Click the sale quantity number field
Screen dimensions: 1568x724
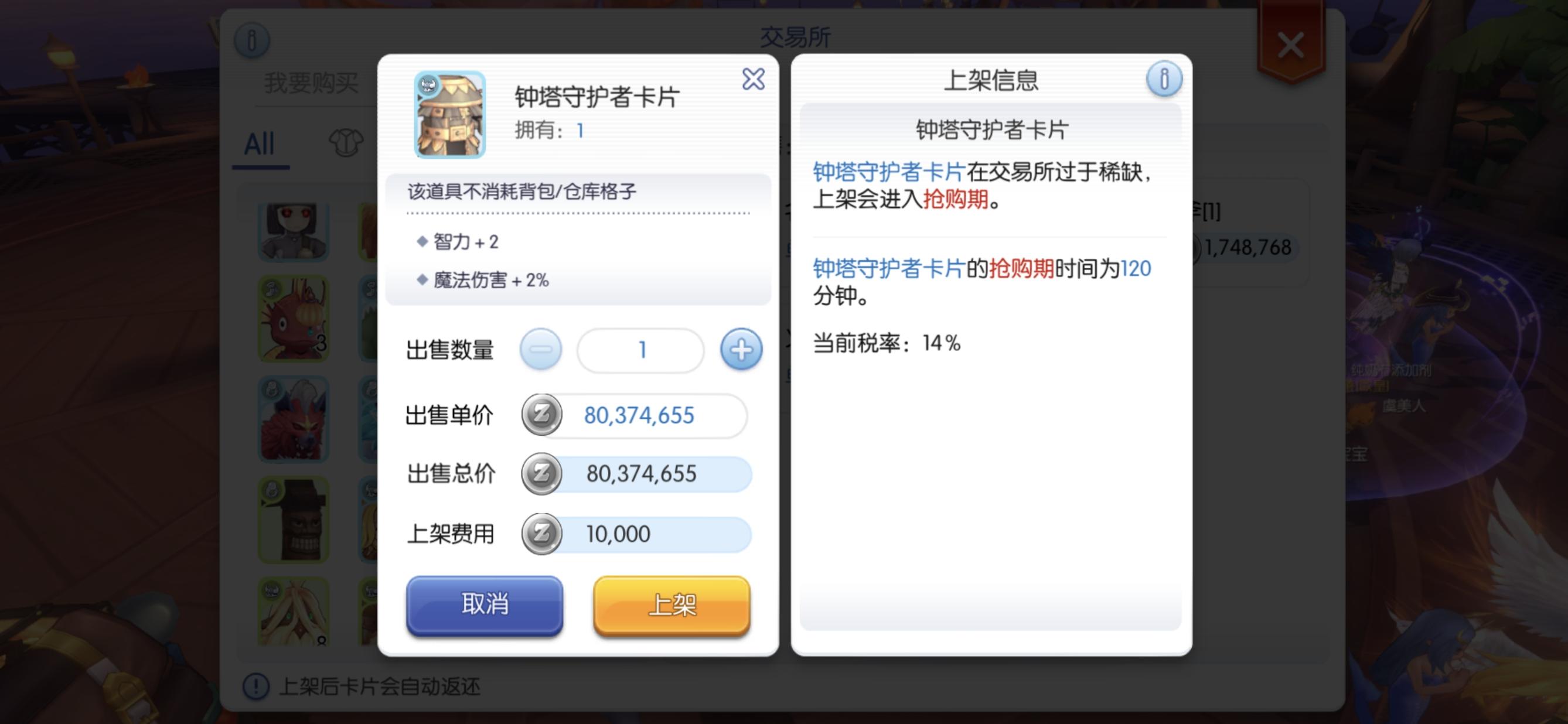(641, 350)
